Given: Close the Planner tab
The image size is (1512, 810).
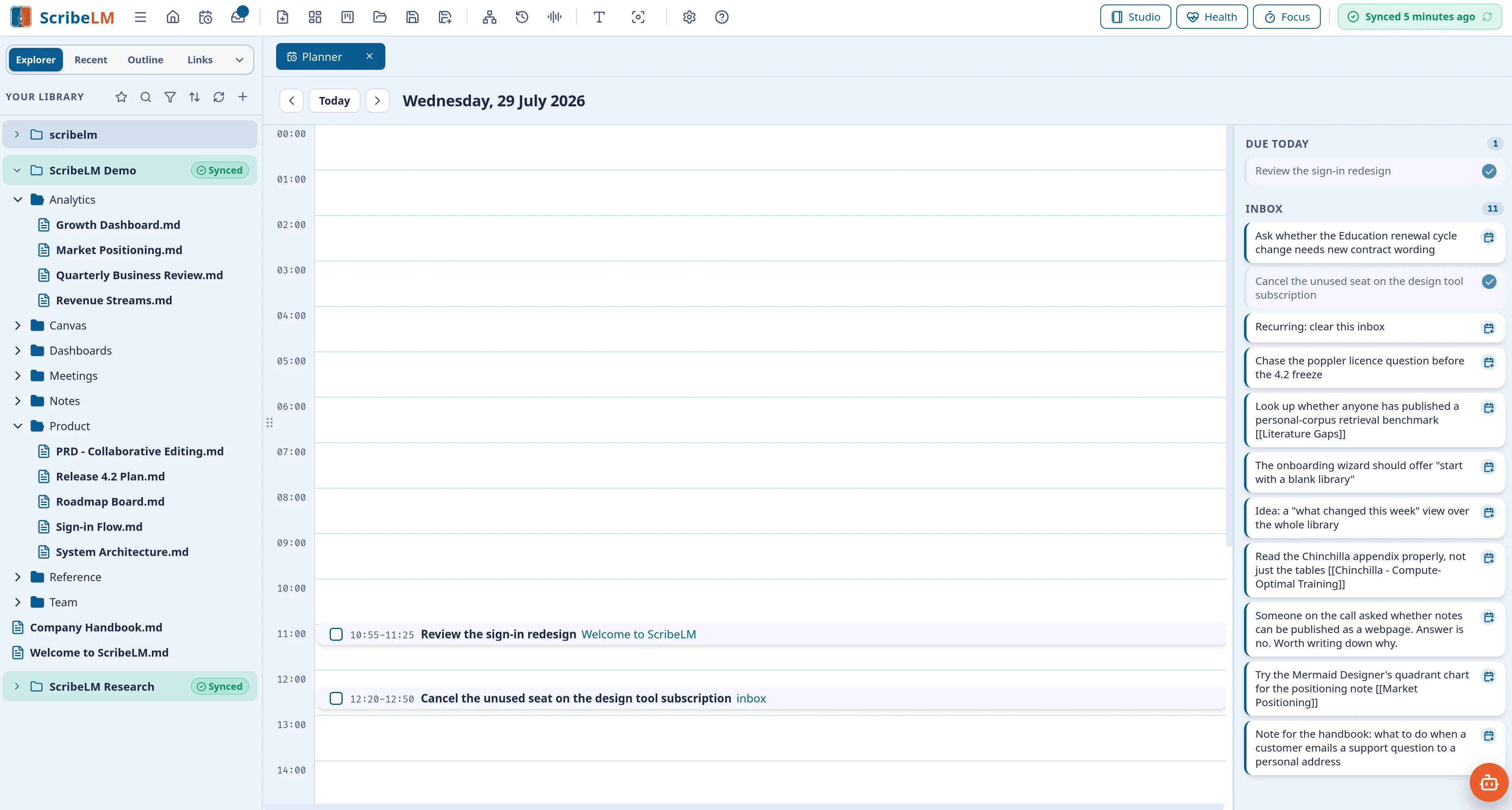Looking at the screenshot, I should pos(369,56).
